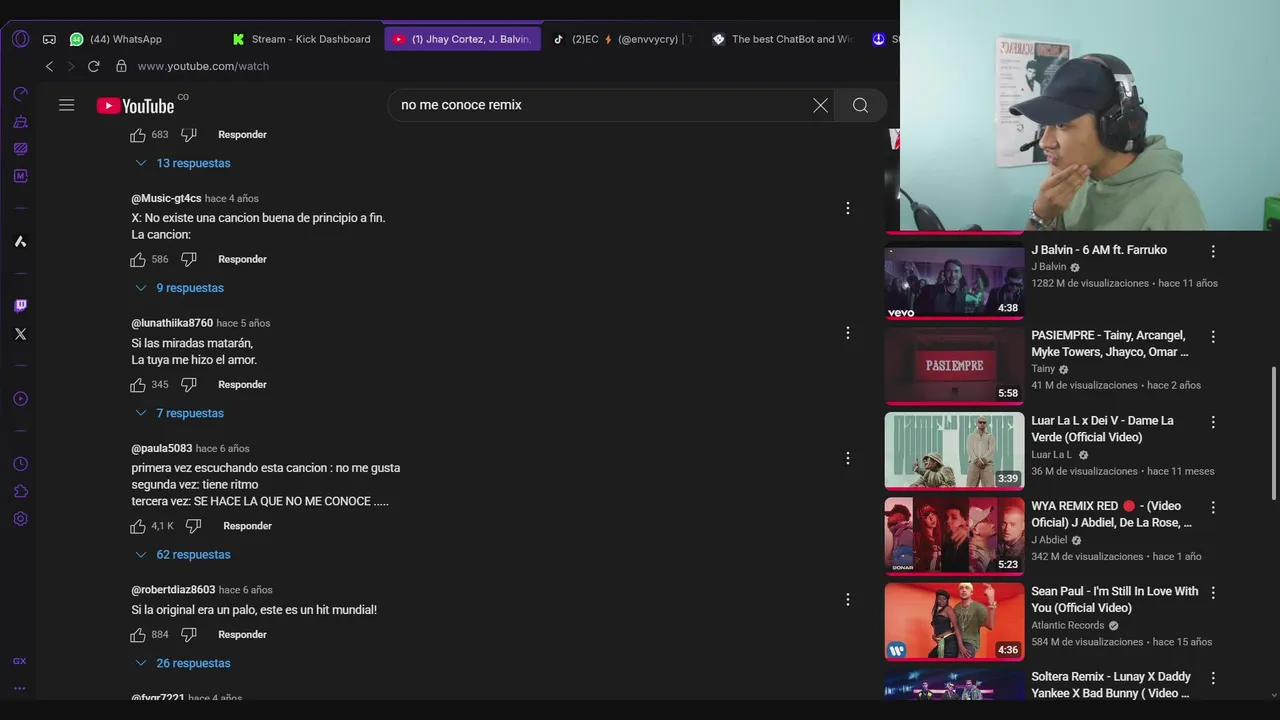Go to YouTube home via logo
This screenshot has width=1280, height=720.
135,106
